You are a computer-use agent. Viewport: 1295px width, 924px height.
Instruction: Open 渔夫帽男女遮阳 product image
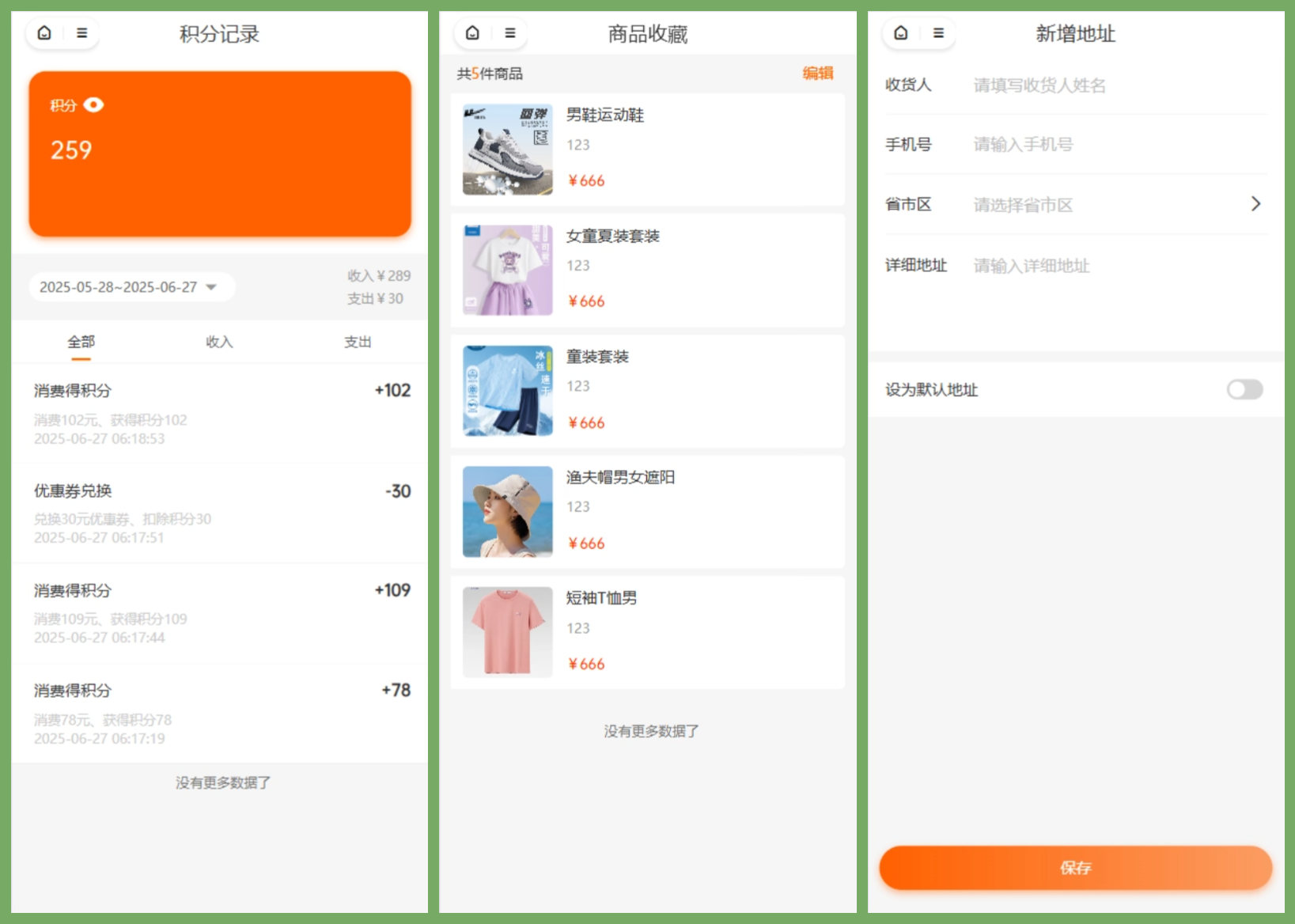(x=508, y=512)
